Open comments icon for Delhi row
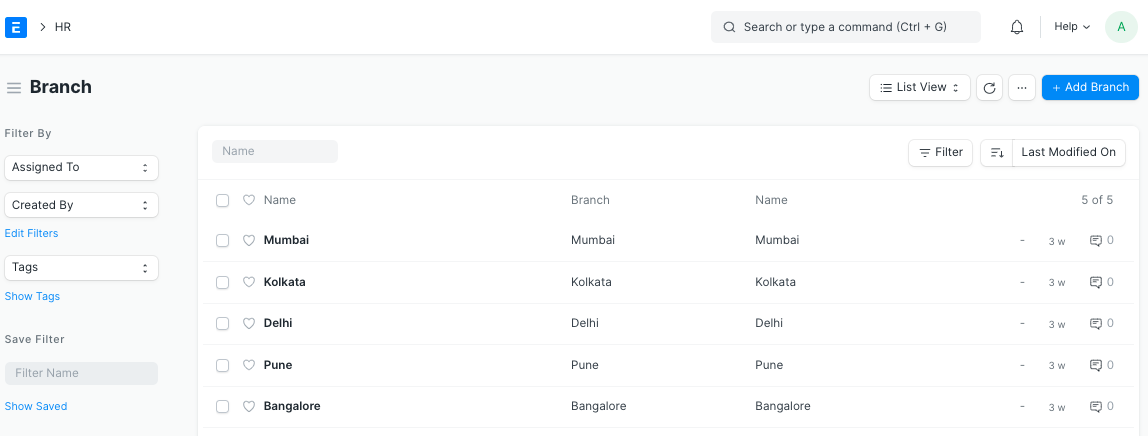 pos(1096,324)
